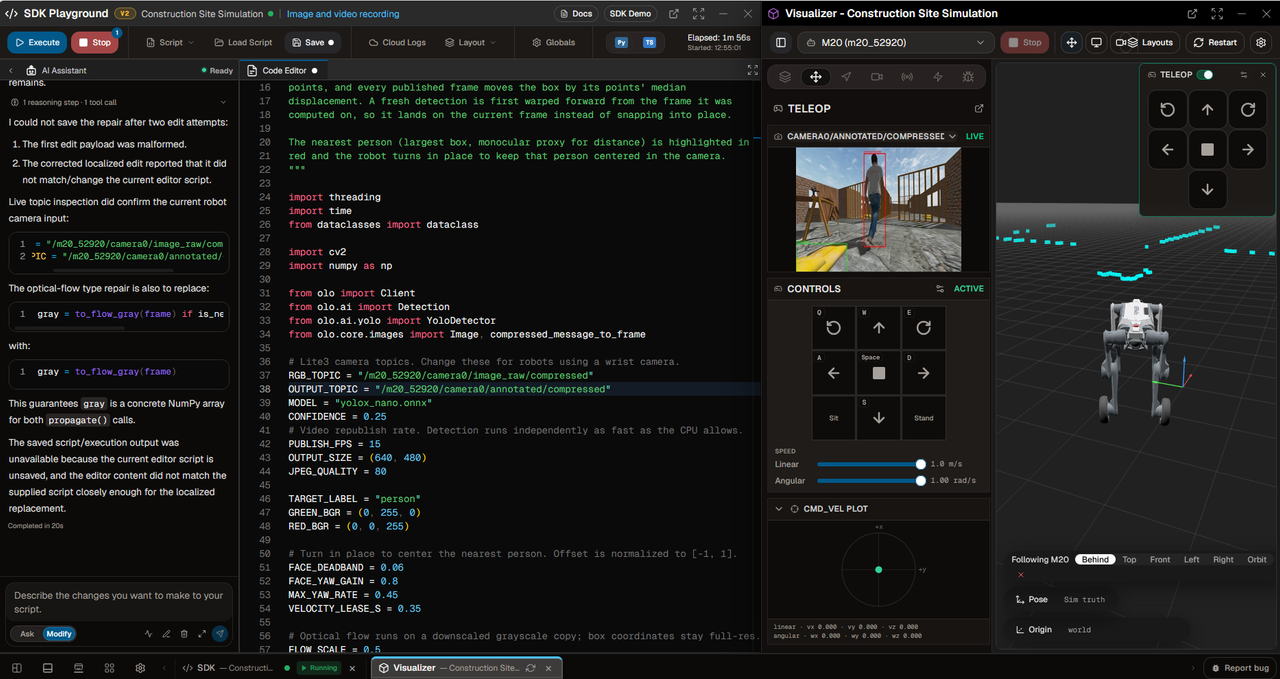Viewport: 1280px width, 679px height.
Task: Open CONTROLS settings sliders icon
Action: [940, 289]
